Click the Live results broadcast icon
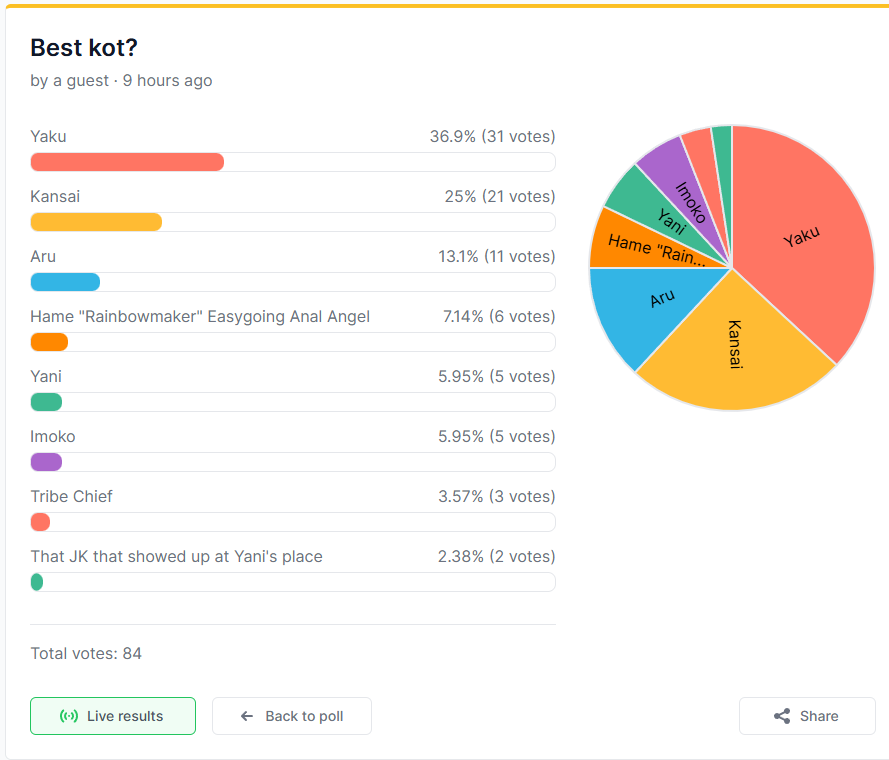This screenshot has height=760, width=889. 69,716
